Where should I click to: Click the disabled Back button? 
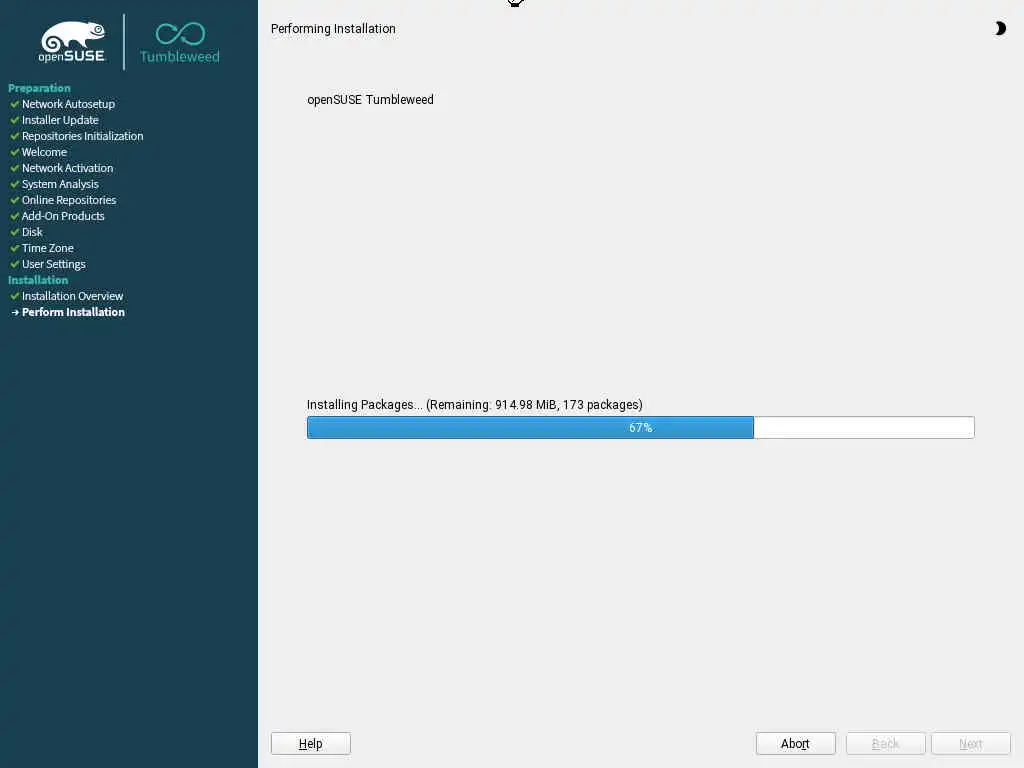(x=886, y=744)
